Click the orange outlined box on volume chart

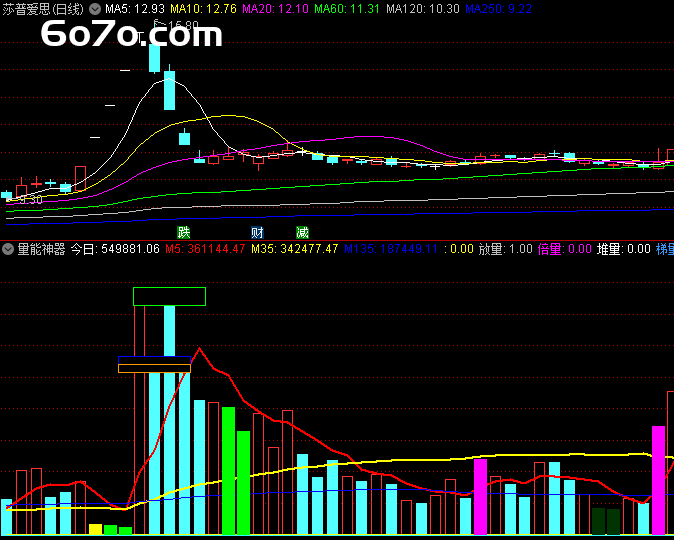[x=154, y=368]
